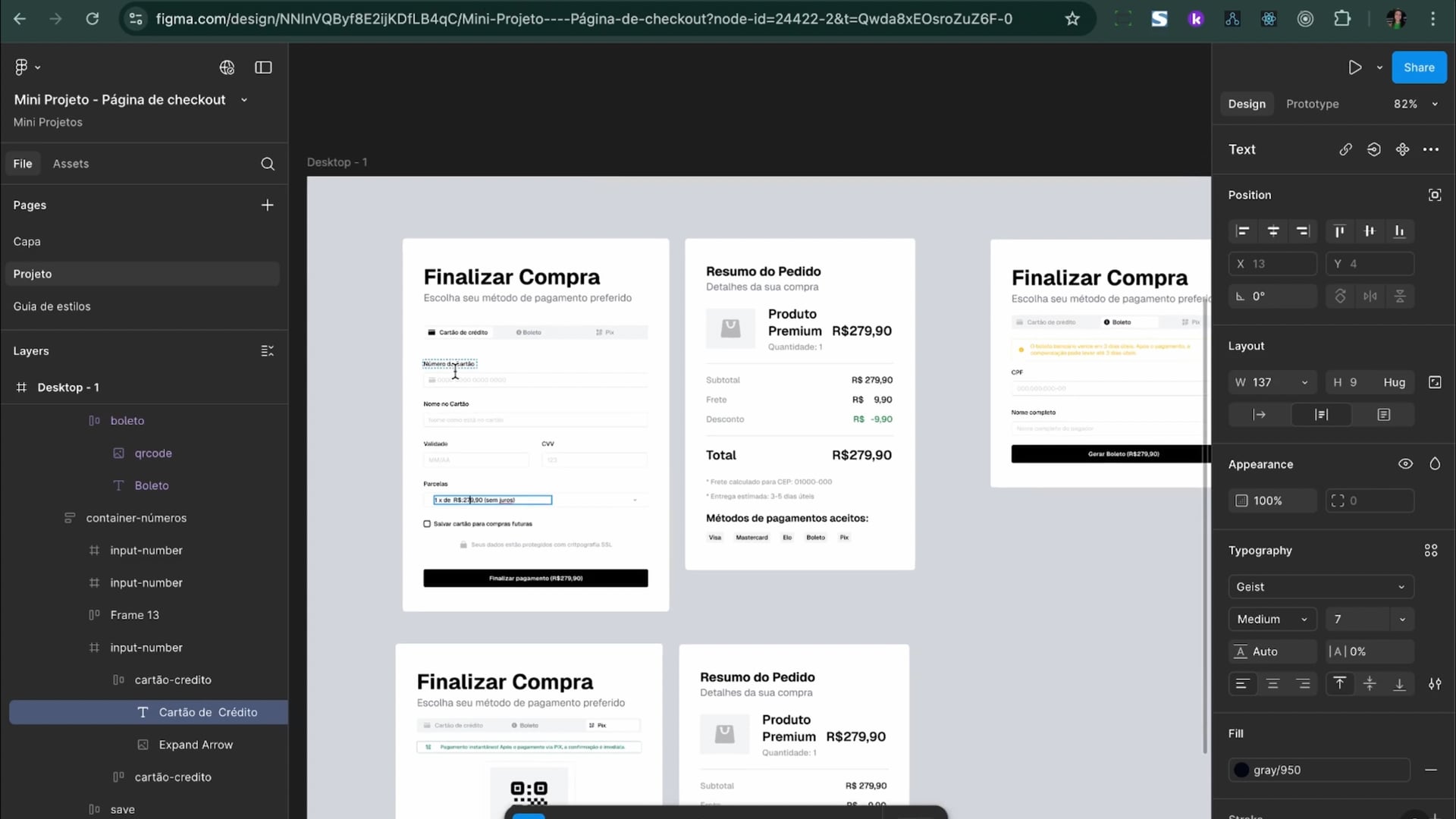Click align horizontal centers icon

[1273, 231]
